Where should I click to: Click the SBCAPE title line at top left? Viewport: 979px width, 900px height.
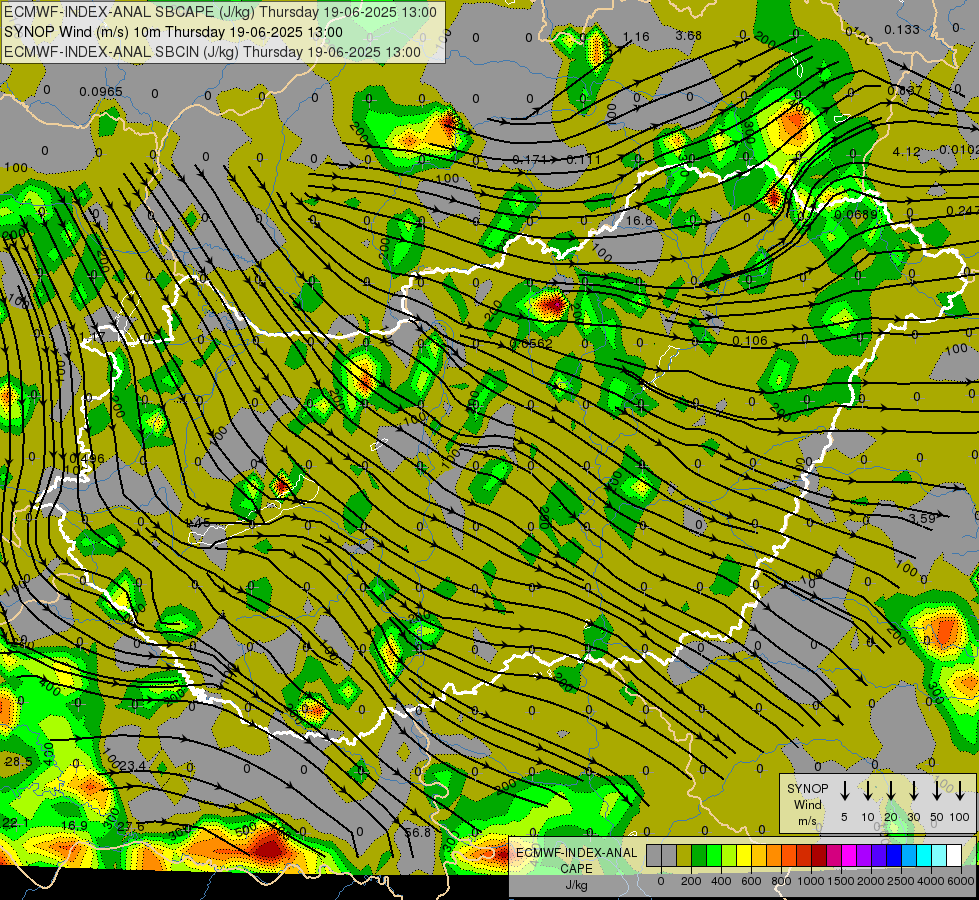coord(220,12)
